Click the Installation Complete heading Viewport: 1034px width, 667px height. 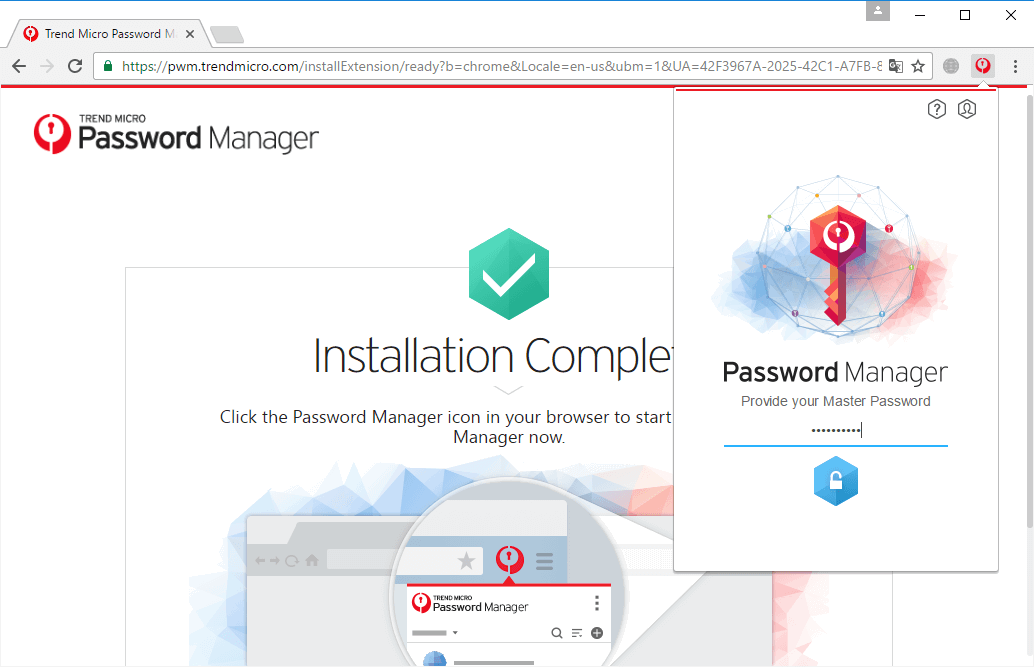493,356
